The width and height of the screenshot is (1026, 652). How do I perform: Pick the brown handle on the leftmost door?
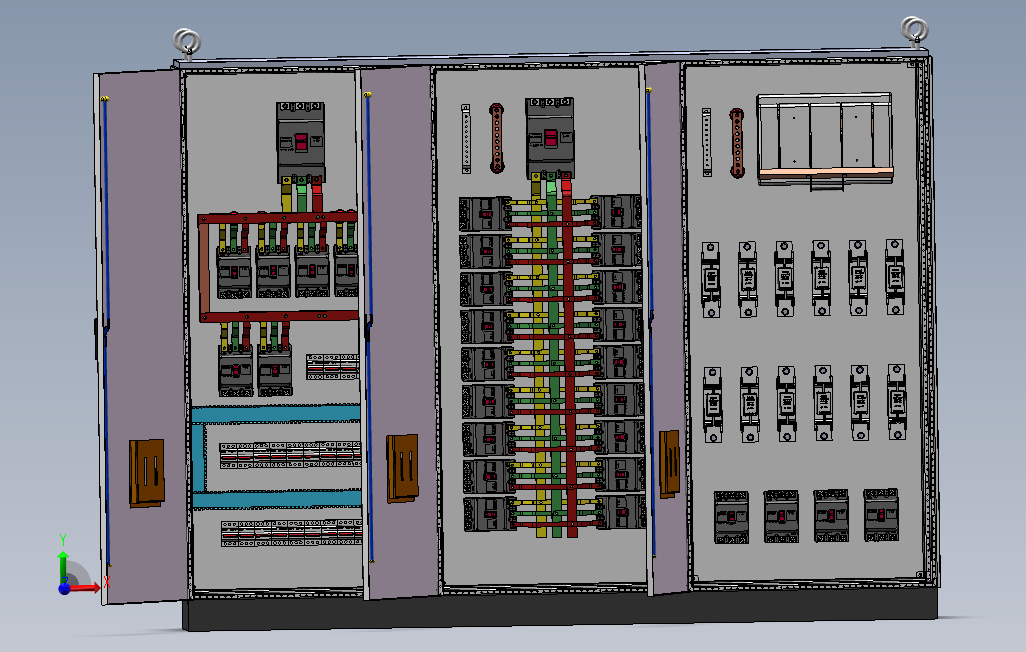(x=147, y=473)
